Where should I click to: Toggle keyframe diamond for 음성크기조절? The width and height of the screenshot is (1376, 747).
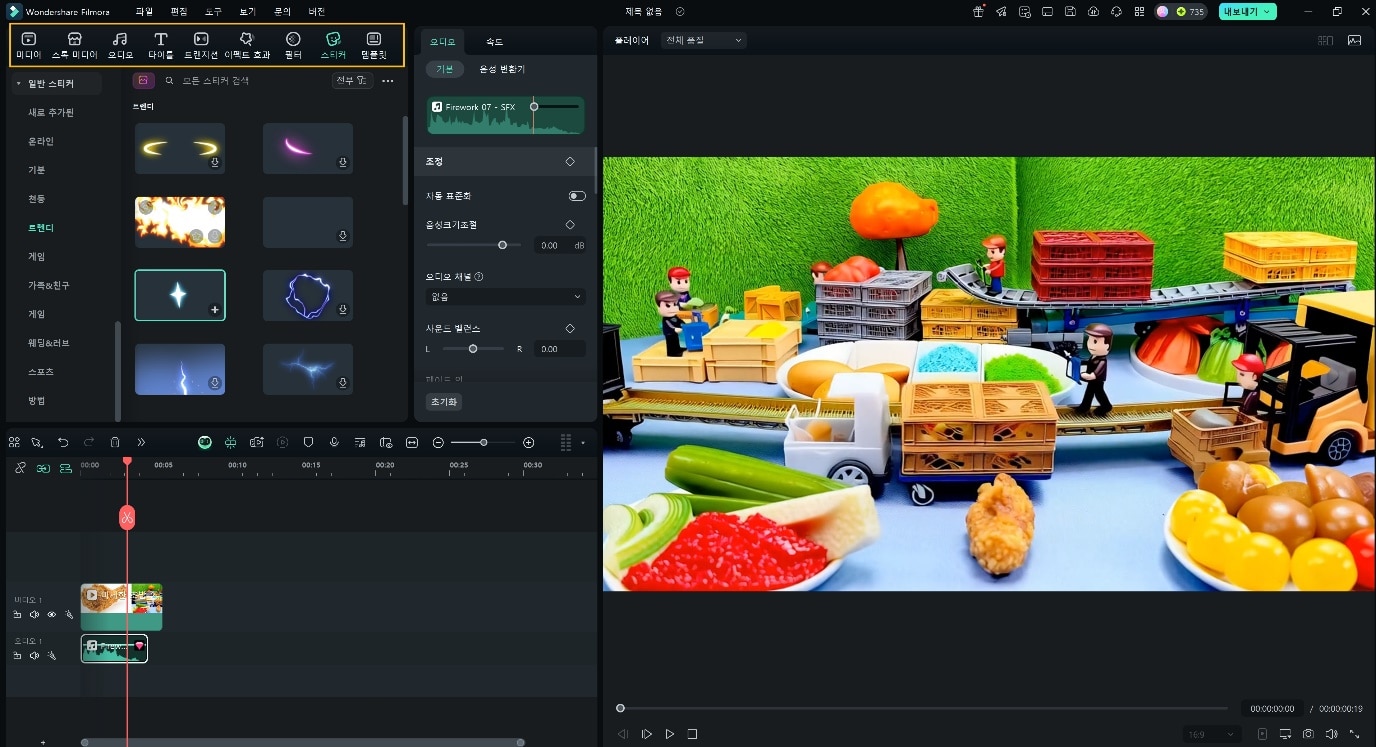[x=570, y=225]
